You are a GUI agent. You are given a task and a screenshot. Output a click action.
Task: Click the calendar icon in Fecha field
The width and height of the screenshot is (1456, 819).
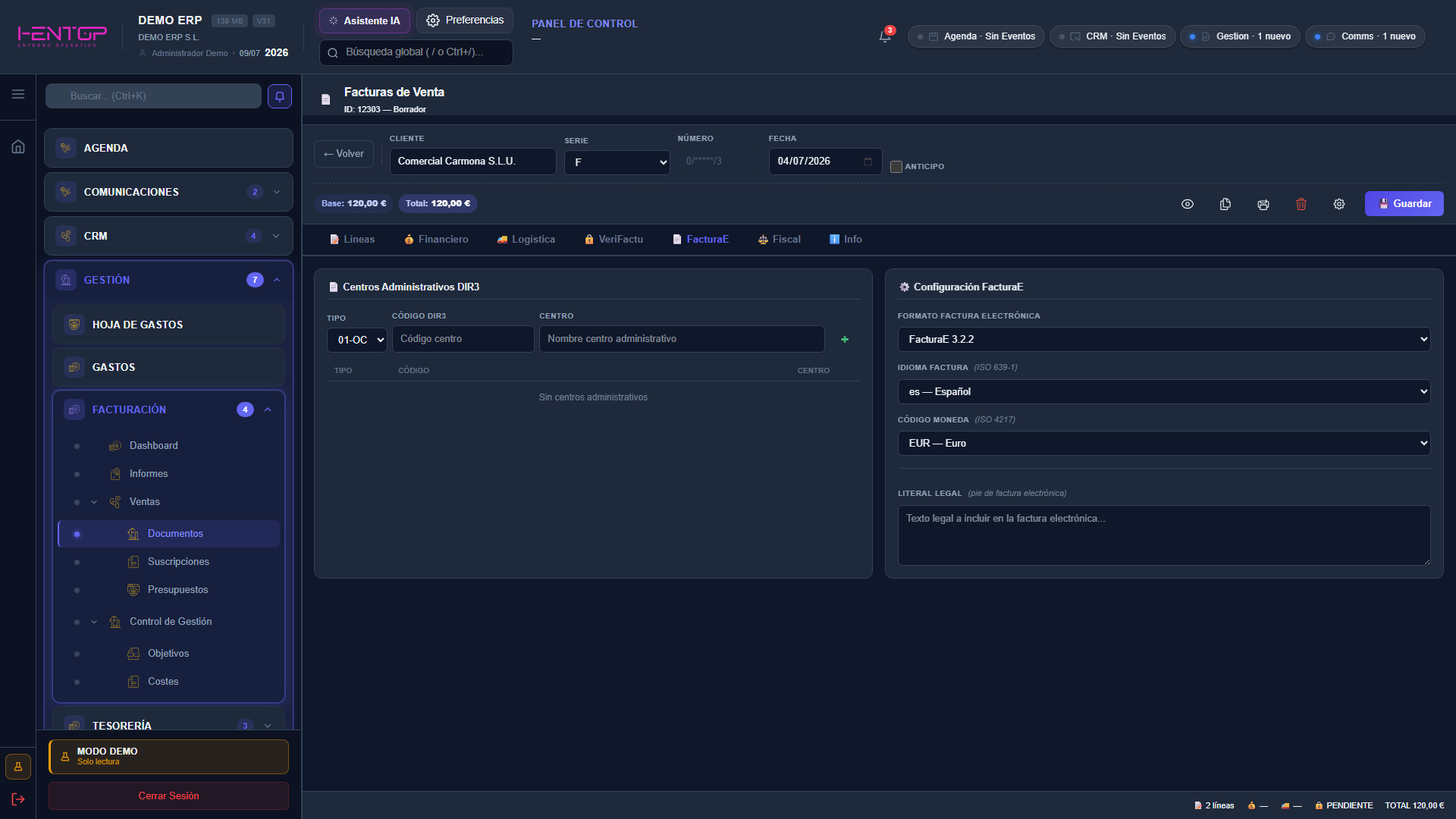(x=868, y=162)
